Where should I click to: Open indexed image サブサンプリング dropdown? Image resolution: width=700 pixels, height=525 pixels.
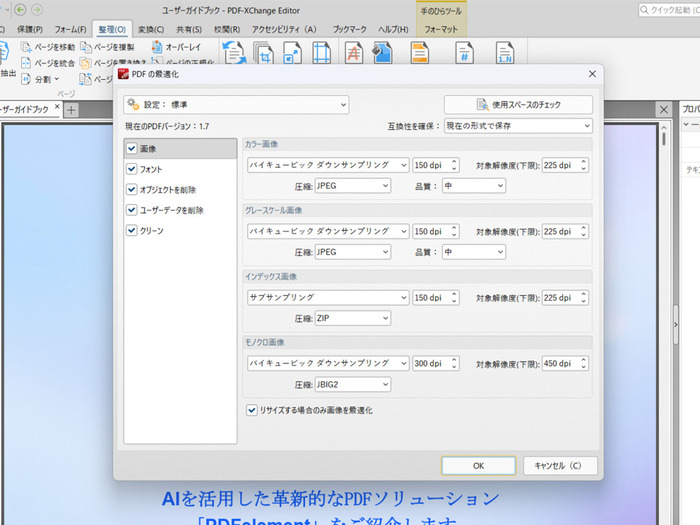(328, 297)
